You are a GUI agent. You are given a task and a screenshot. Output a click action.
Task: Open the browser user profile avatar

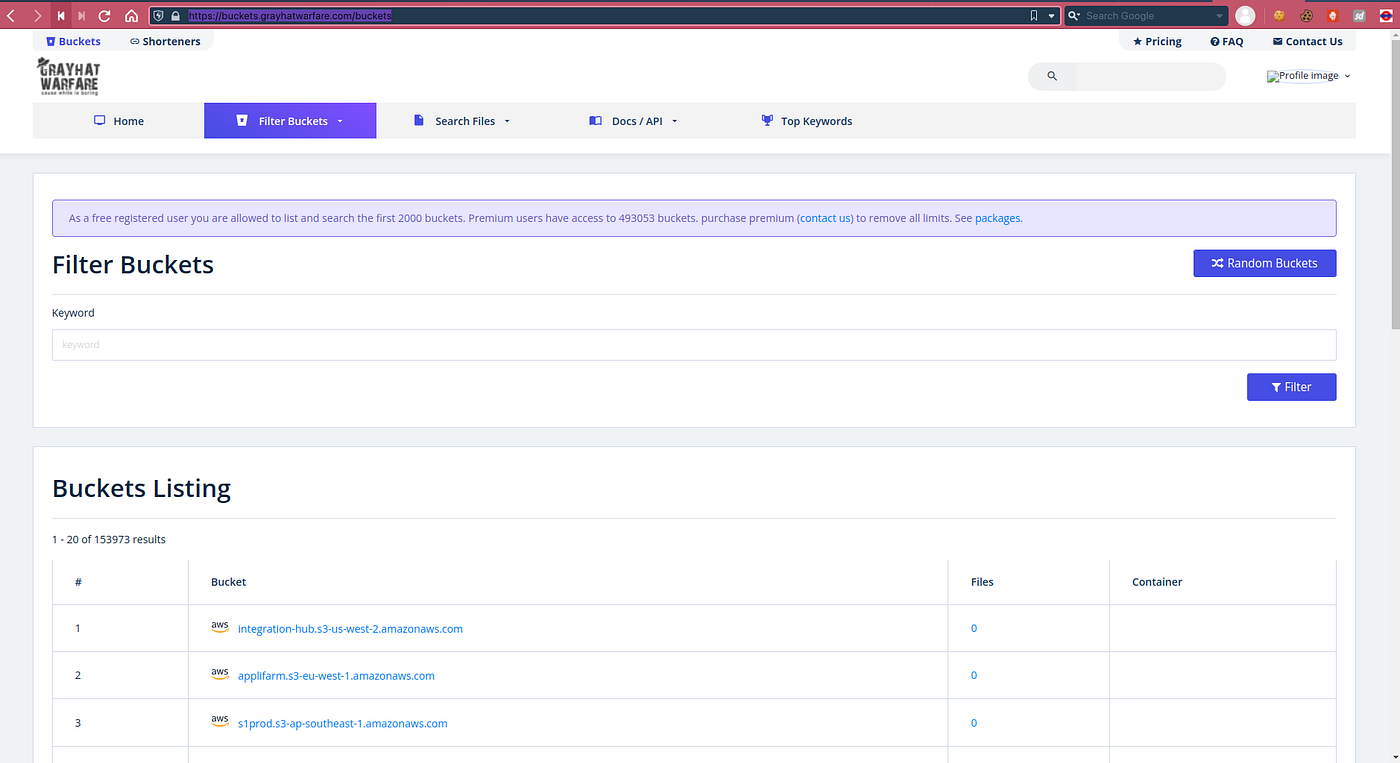coord(1245,16)
